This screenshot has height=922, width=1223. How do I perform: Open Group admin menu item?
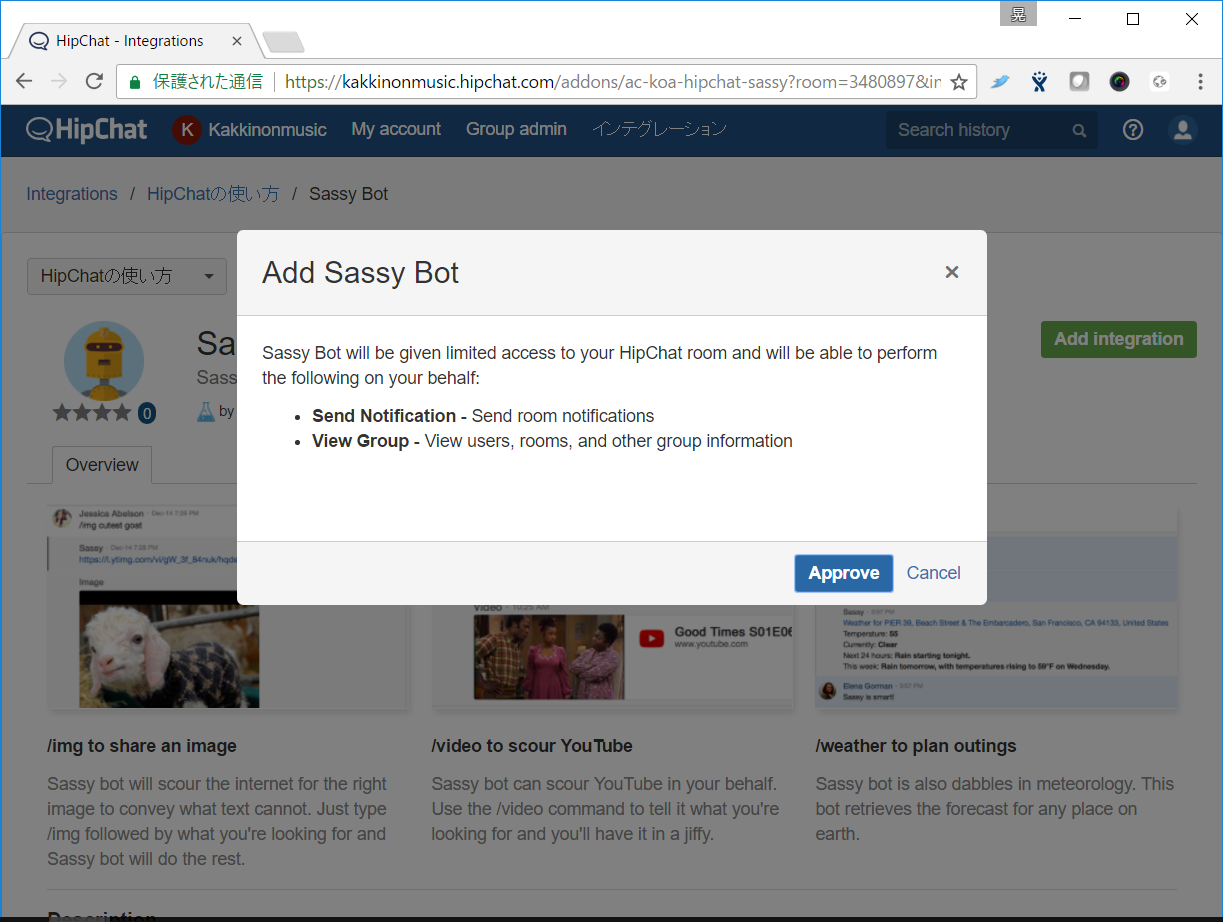516,129
